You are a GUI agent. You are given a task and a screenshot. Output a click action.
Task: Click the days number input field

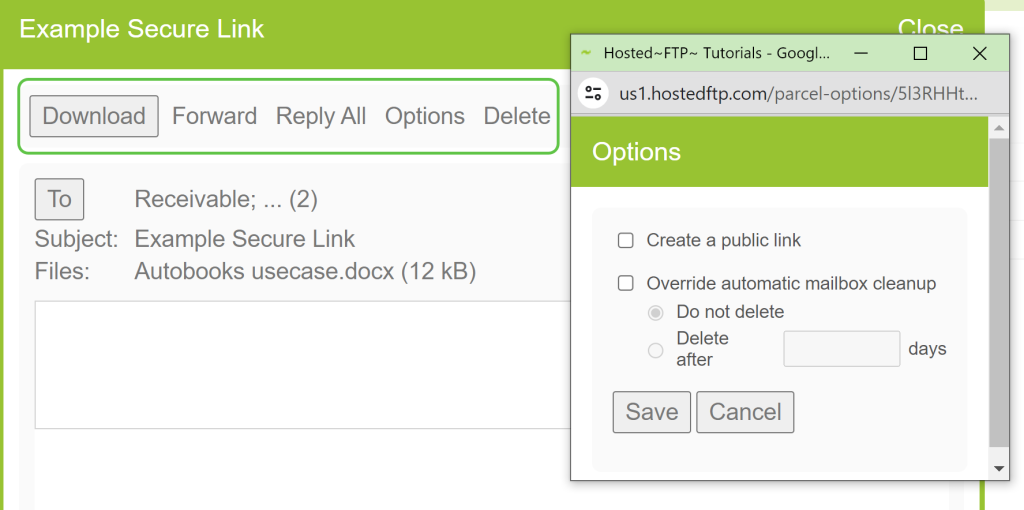(x=841, y=349)
